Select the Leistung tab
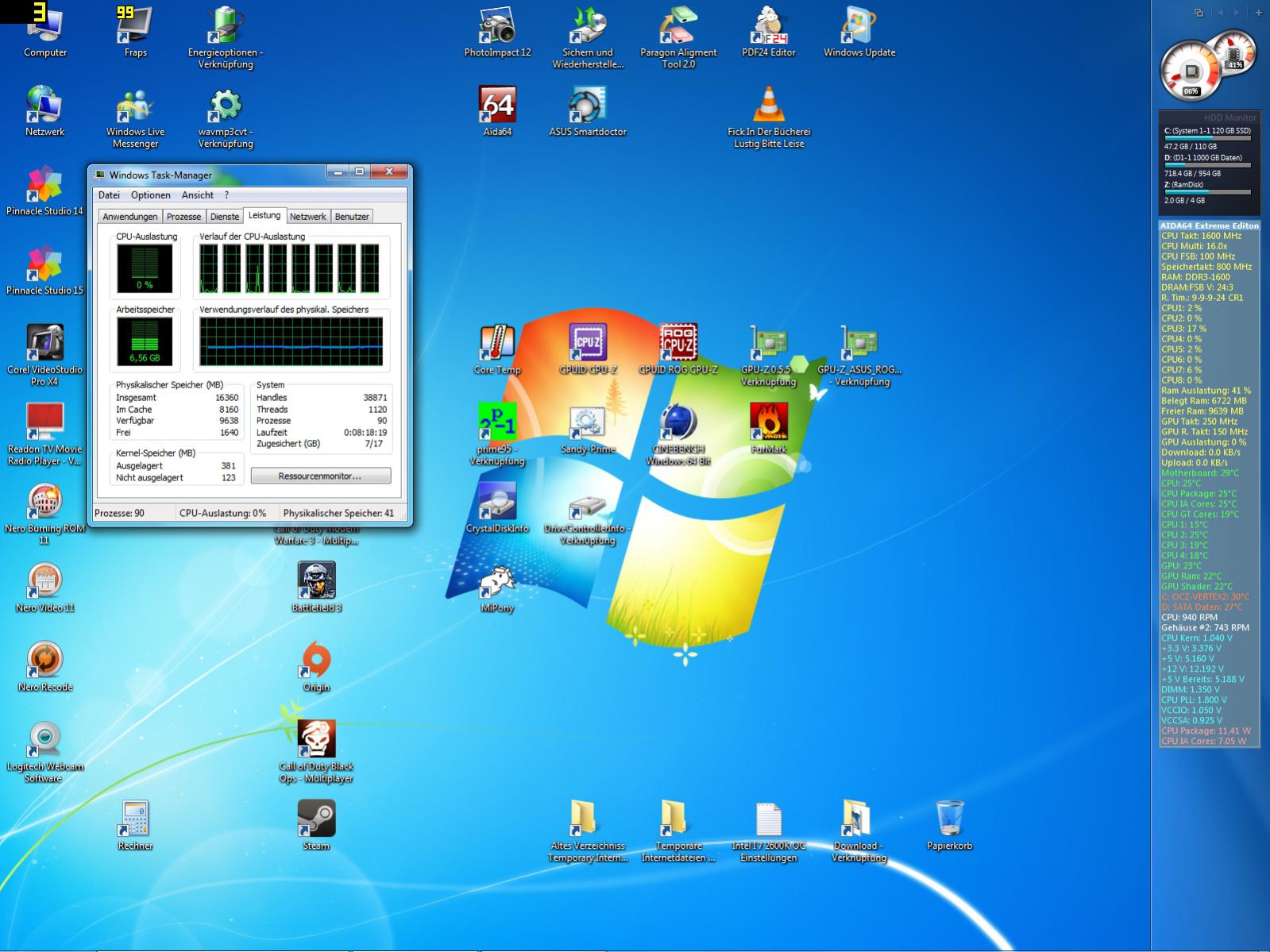 coord(264,215)
